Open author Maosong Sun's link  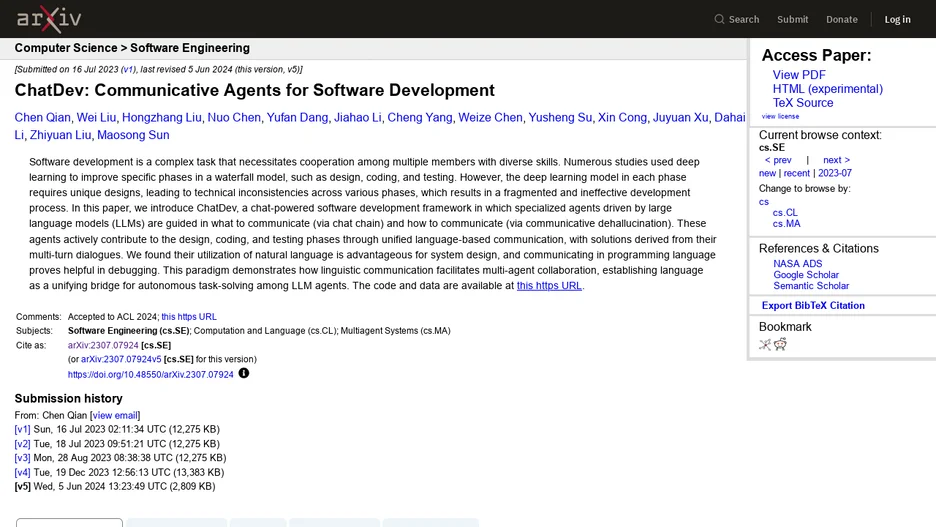point(133,135)
